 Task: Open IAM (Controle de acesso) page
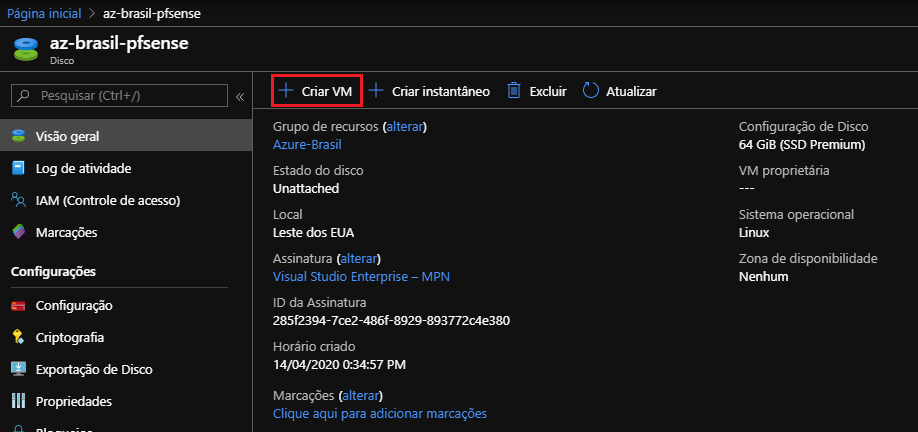click(107, 200)
